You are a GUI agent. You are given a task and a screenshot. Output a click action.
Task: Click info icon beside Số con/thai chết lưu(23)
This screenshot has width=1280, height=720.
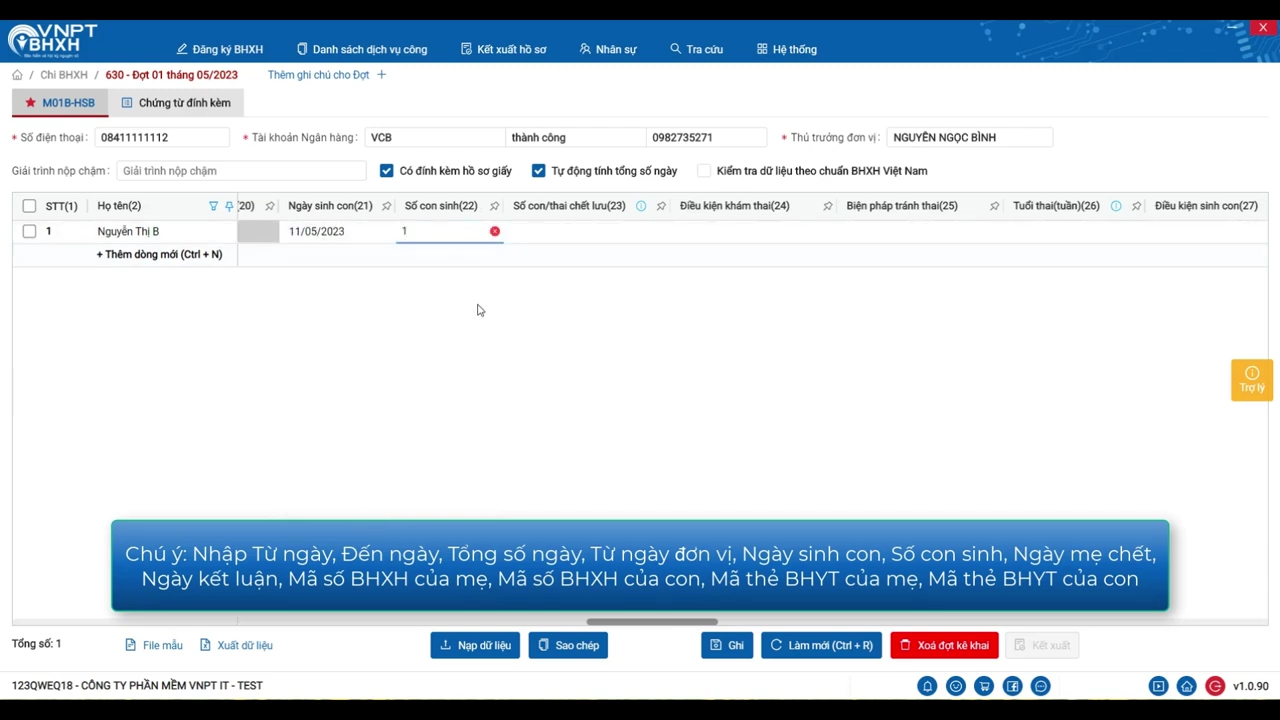[x=641, y=206]
